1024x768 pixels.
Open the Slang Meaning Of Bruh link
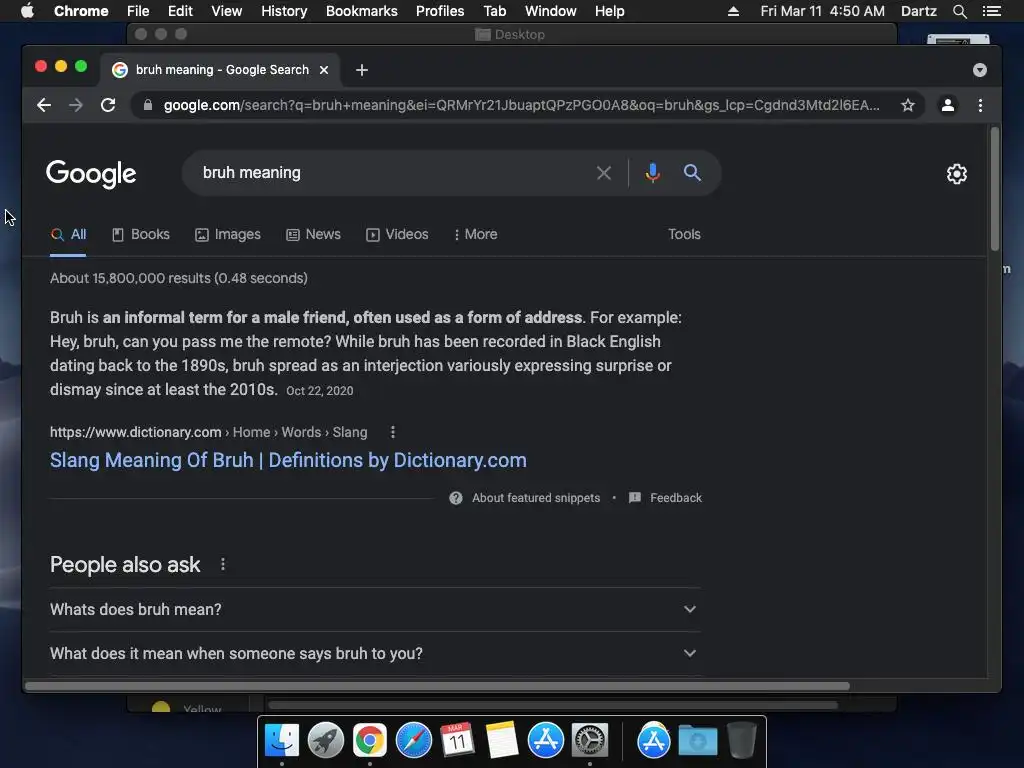(x=288, y=460)
